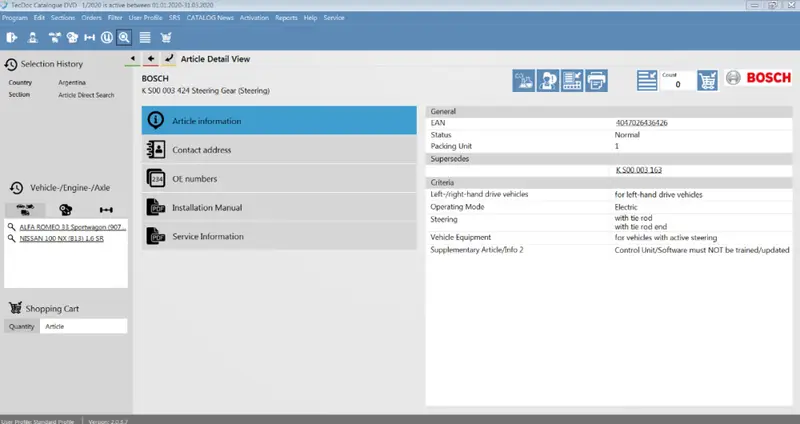Open the Program menu
The image size is (800, 424).
pyautogui.click(x=15, y=17)
